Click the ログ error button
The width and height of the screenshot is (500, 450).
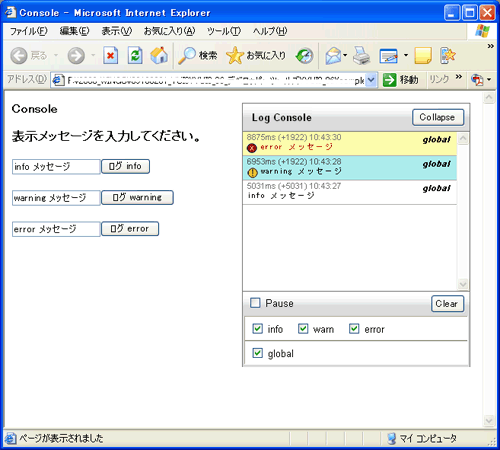point(130,229)
